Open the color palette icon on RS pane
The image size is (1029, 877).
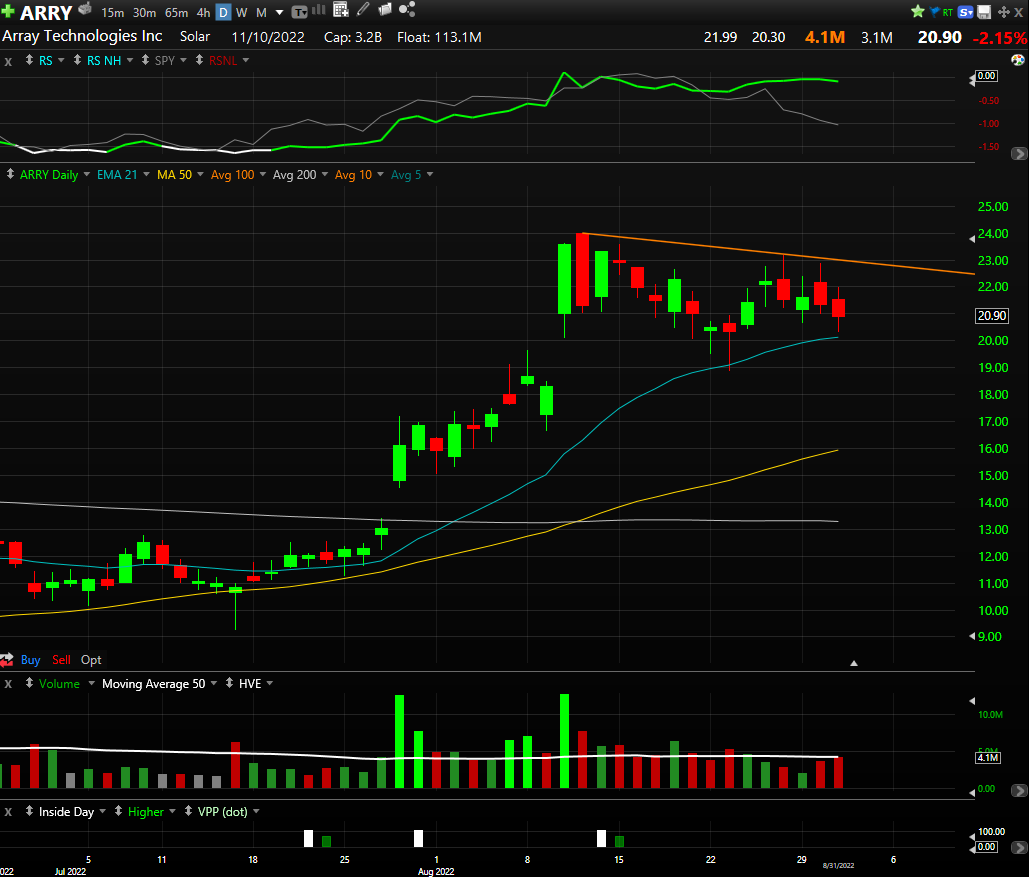(x=1018, y=60)
